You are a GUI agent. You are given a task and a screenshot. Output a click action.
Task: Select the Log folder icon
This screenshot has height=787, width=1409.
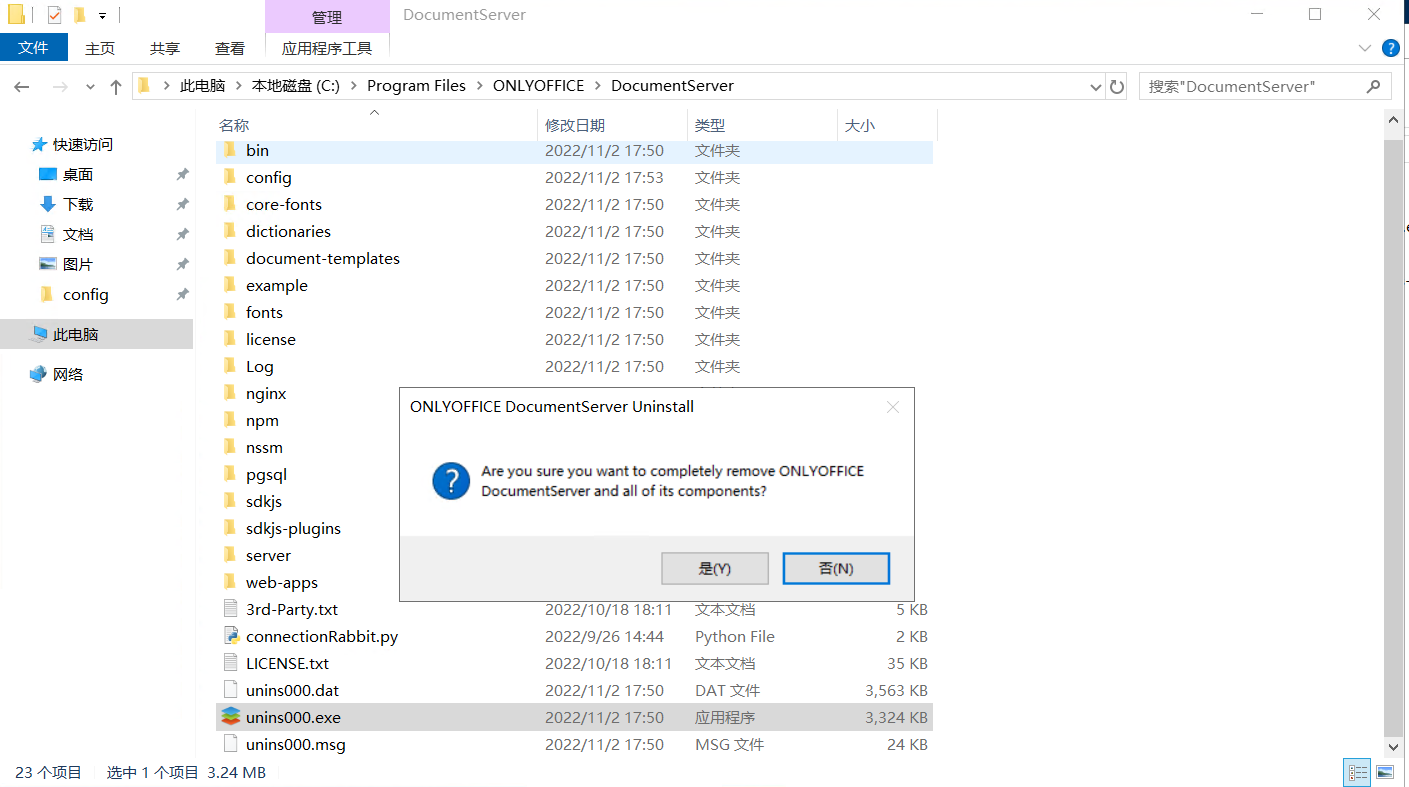point(230,366)
